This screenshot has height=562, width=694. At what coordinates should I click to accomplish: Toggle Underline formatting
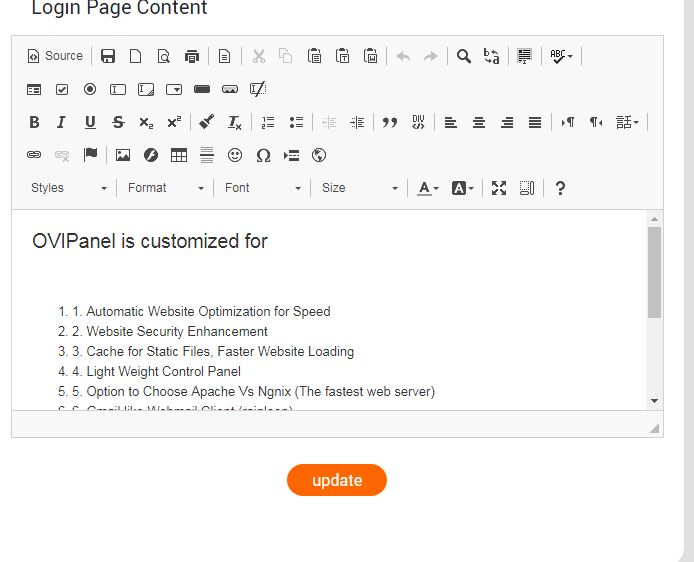[x=90, y=122]
